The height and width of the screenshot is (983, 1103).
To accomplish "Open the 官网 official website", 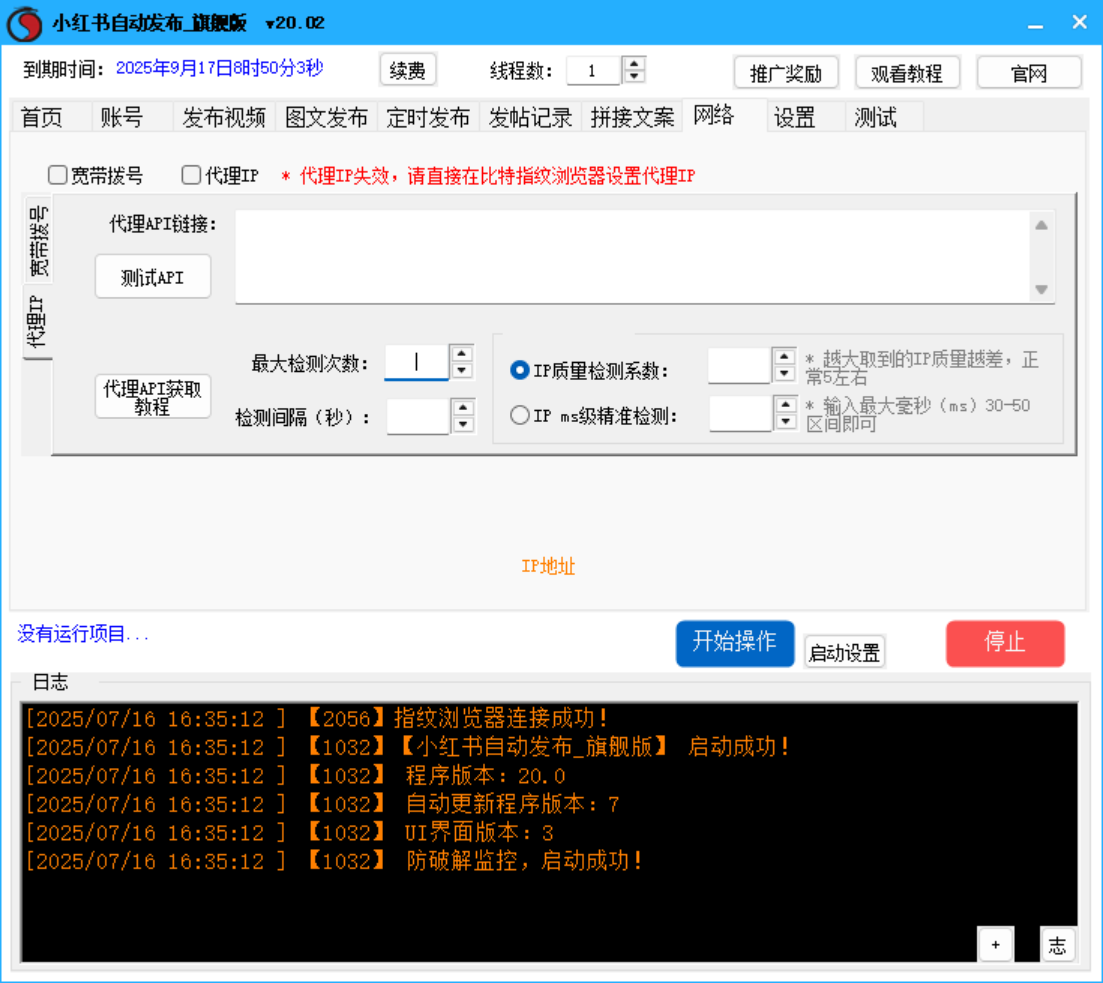I will point(1028,72).
